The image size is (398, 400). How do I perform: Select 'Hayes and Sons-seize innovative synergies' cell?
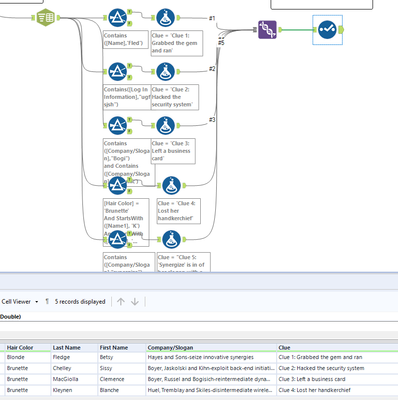(211, 357)
